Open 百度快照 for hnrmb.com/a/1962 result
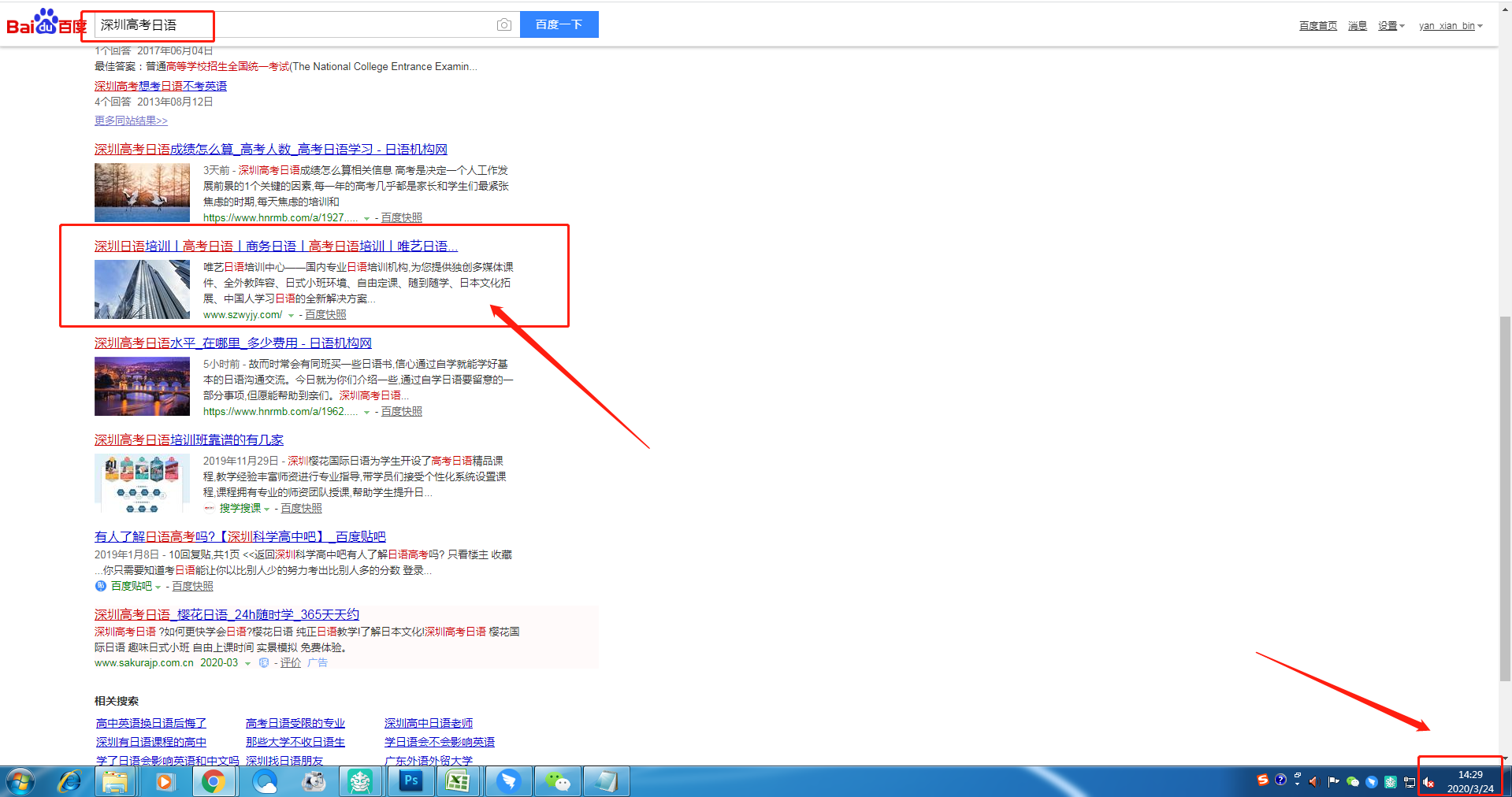 pos(402,411)
